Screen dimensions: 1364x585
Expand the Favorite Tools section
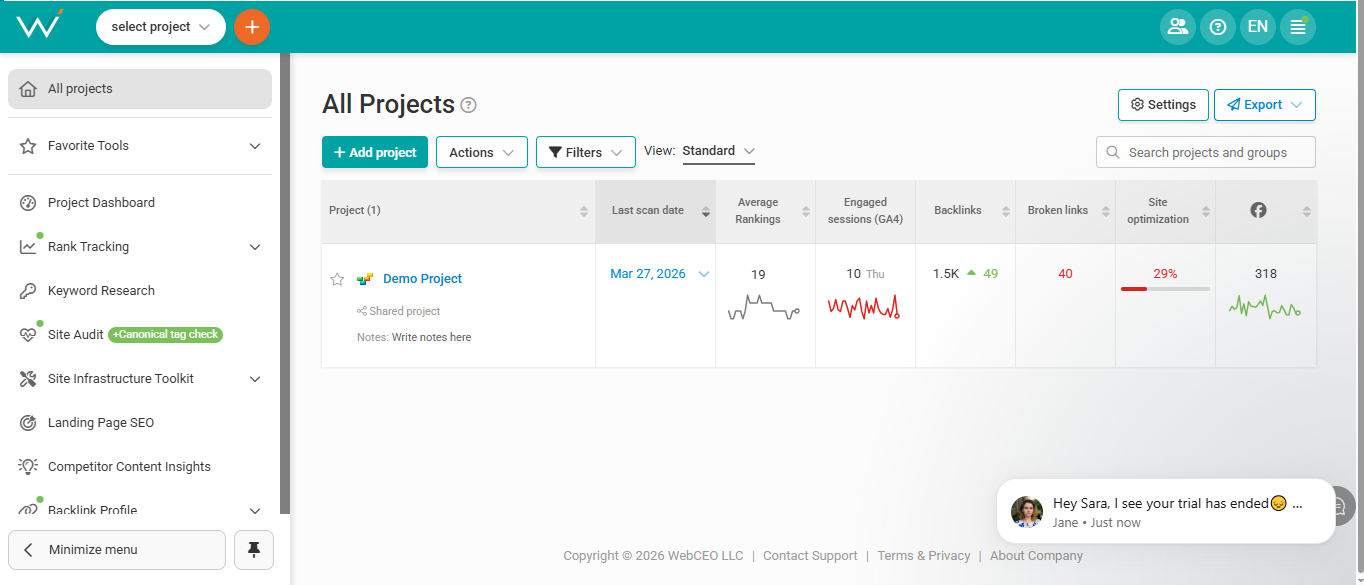(x=255, y=146)
